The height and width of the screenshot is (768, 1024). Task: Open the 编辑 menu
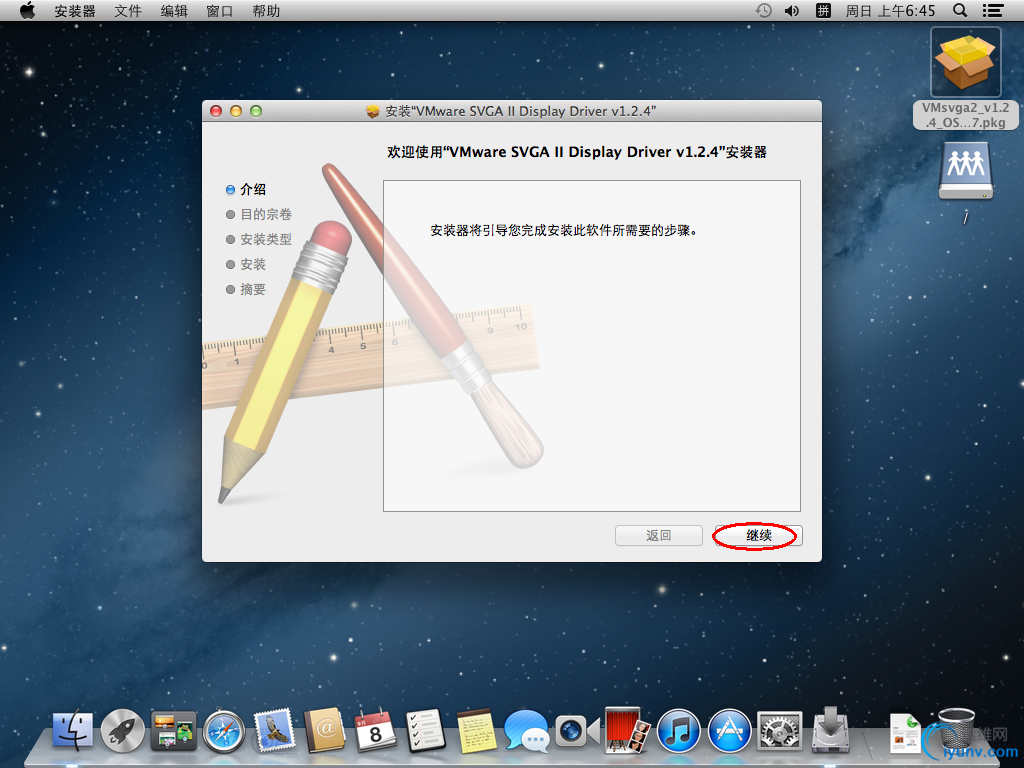coord(174,11)
